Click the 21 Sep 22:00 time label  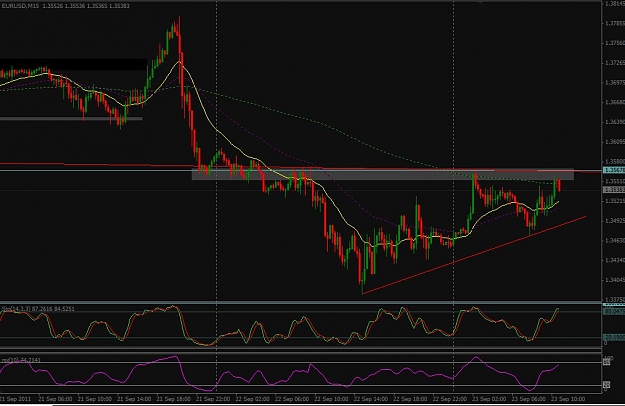coord(212,399)
